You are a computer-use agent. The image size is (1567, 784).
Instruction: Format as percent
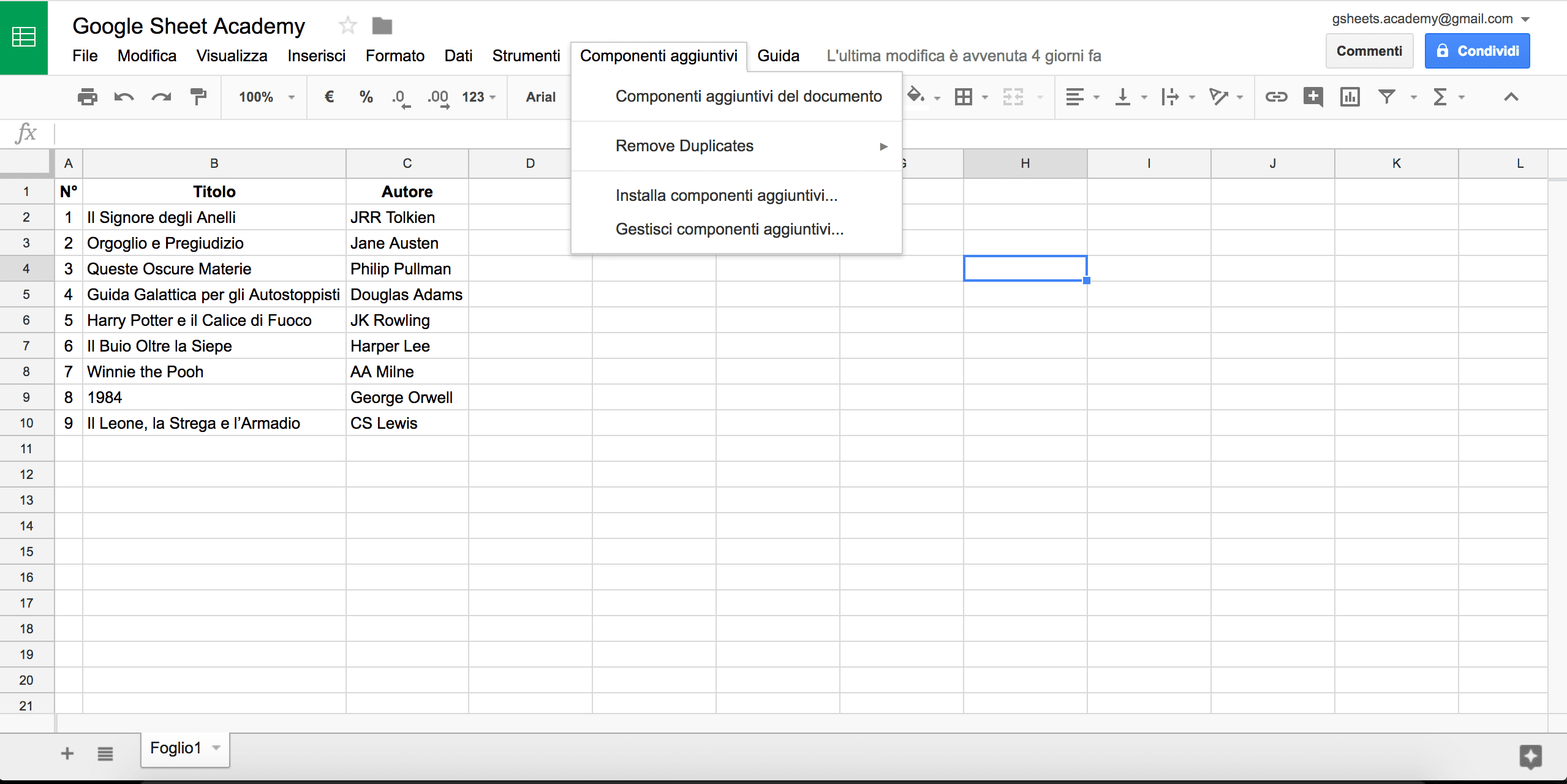[366, 97]
